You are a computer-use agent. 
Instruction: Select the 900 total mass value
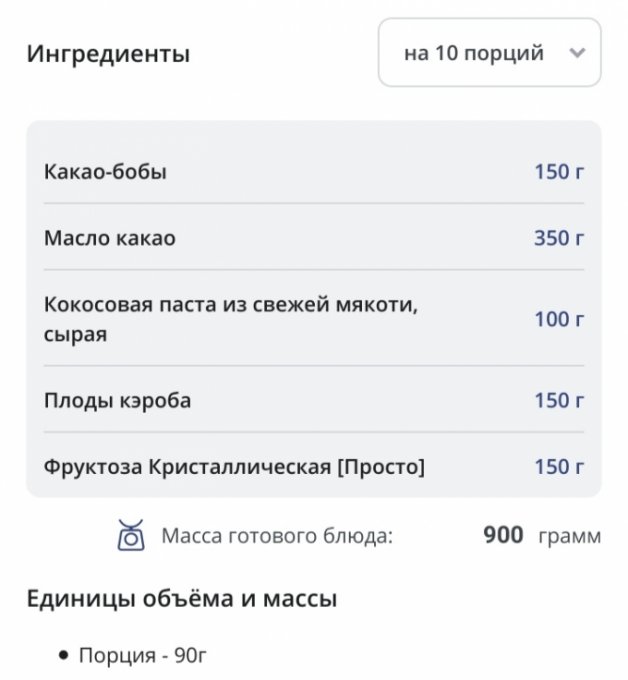503,536
